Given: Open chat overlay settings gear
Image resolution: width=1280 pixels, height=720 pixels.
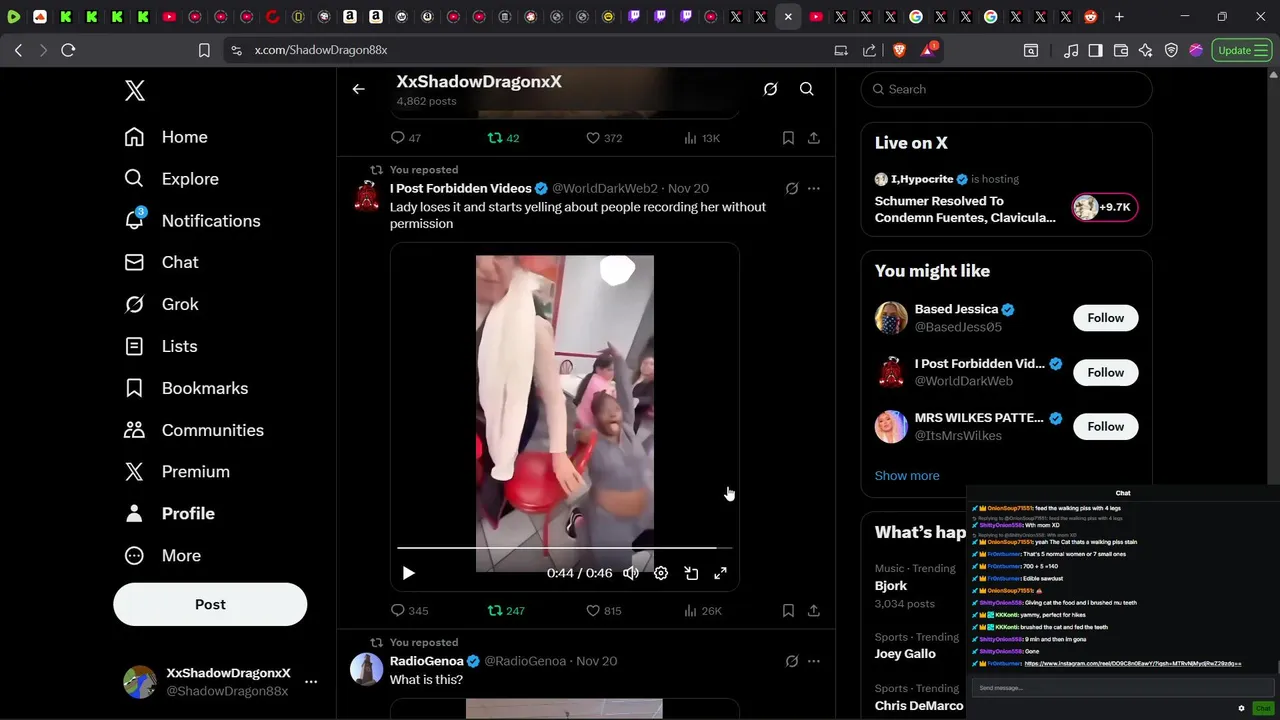Looking at the screenshot, I should coord(1241,708).
